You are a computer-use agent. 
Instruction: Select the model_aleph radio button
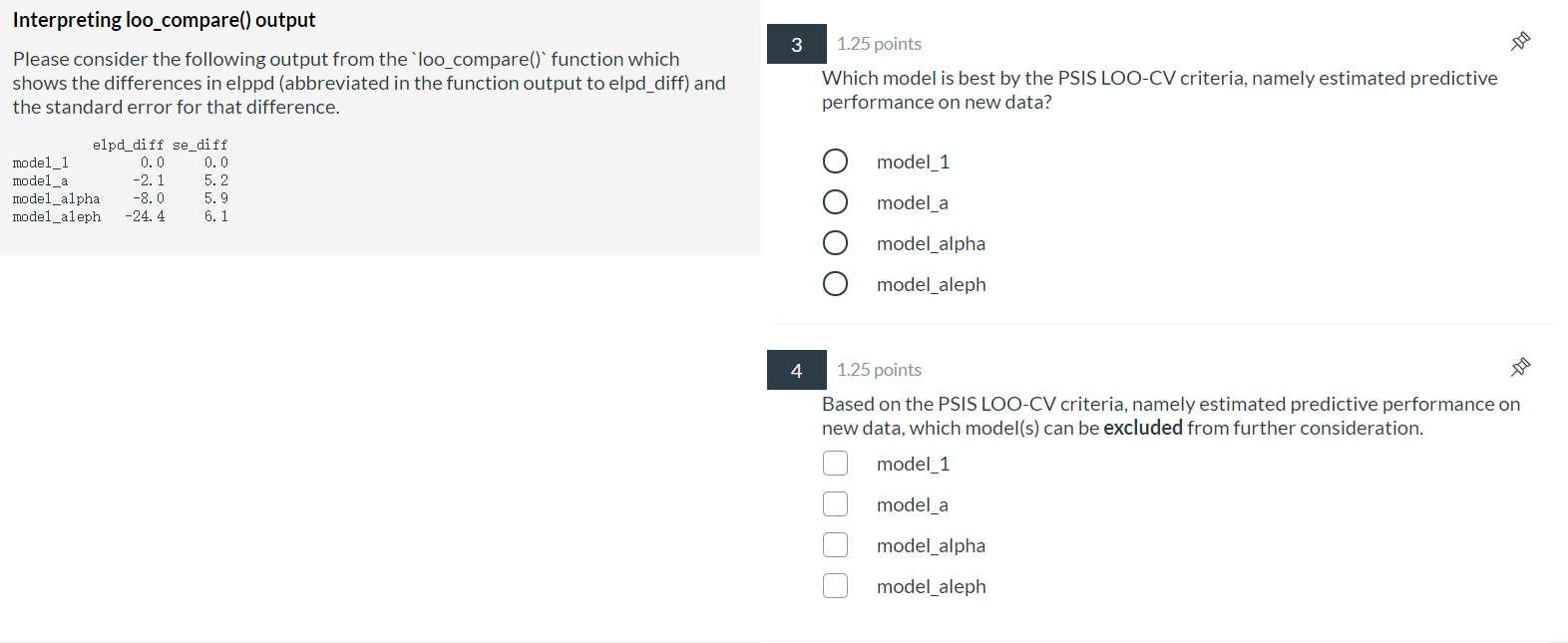click(x=836, y=284)
